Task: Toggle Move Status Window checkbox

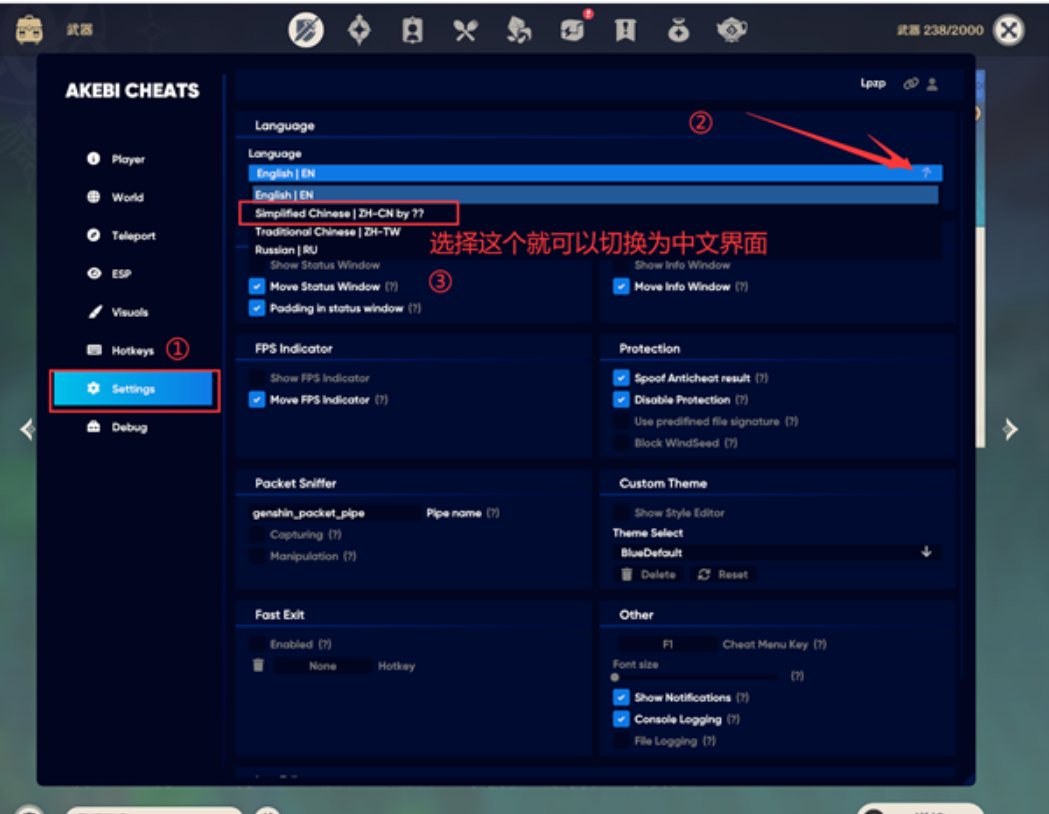Action: 257,286
